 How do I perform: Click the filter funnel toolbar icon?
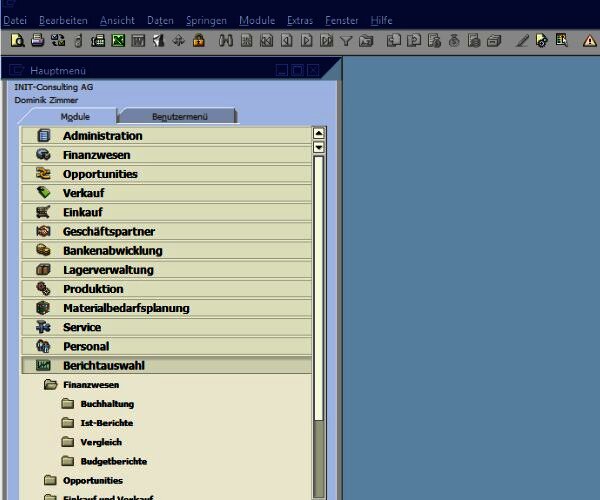click(346, 41)
